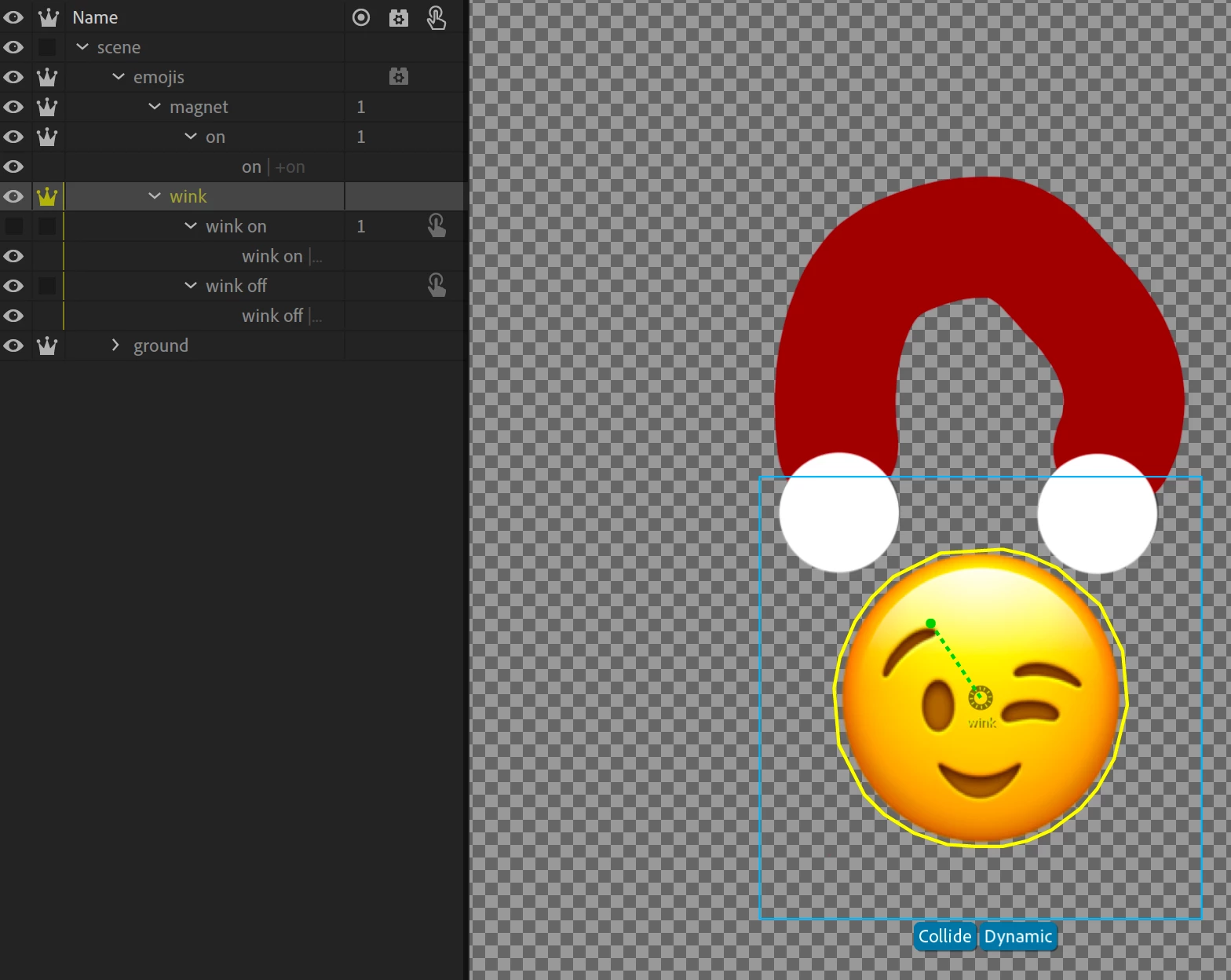Hide the ground layer
This screenshot has width=1231, height=980.
[13, 346]
